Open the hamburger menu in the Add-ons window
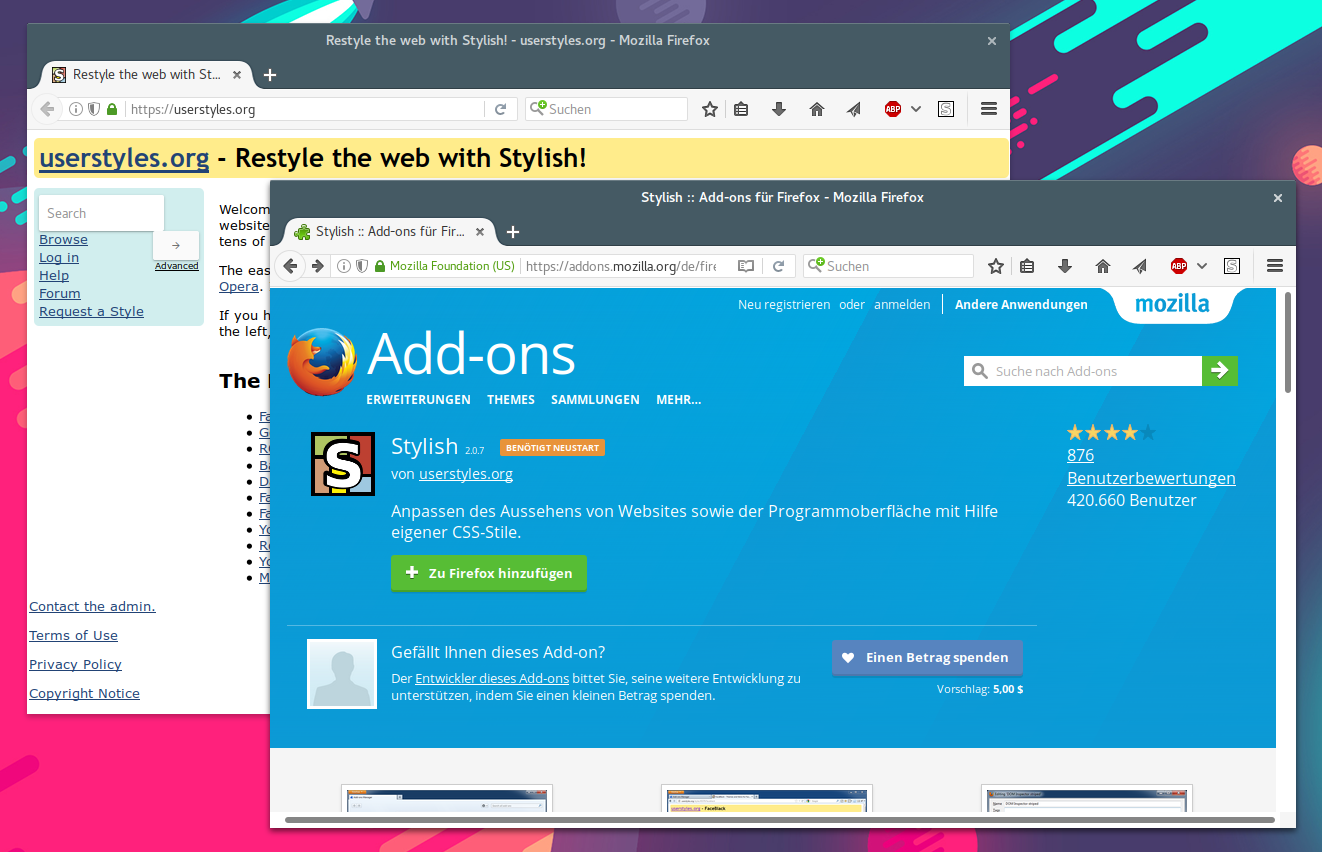The height and width of the screenshot is (852, 1322). (x=1274, y=266)
